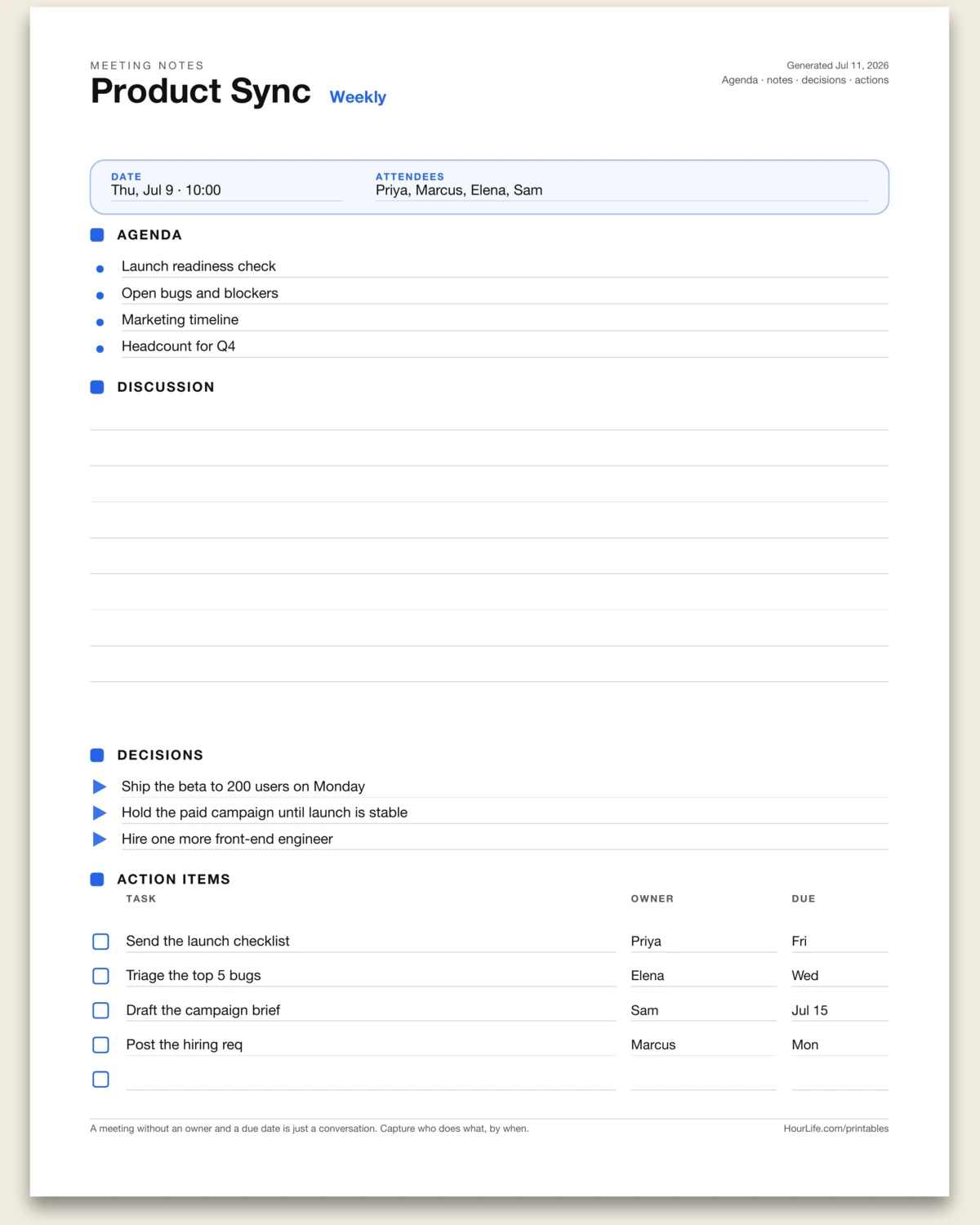
Task: Click the date field Thu, Jul 9 · 10:00
Action: [227, 191]
